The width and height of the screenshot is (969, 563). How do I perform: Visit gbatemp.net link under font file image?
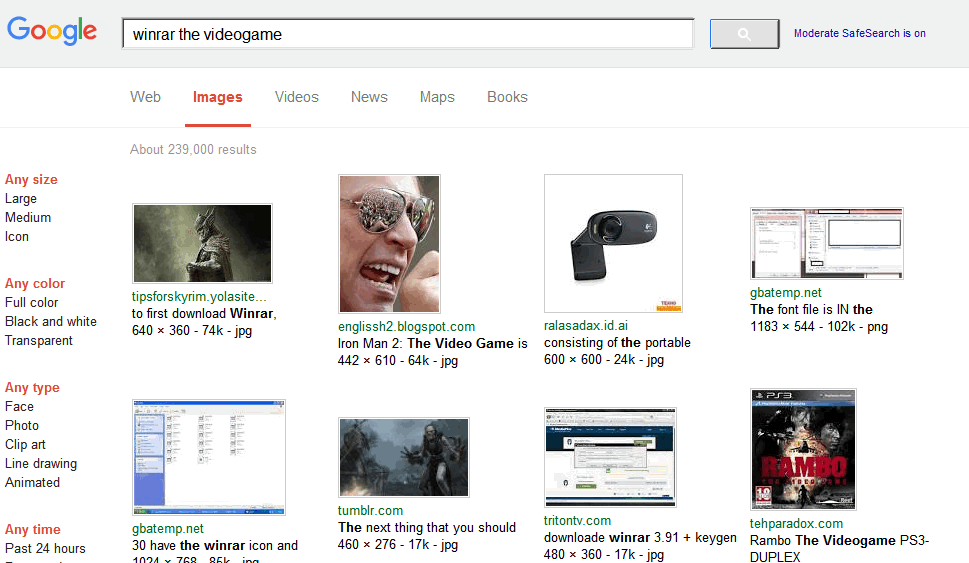(786, 293)
